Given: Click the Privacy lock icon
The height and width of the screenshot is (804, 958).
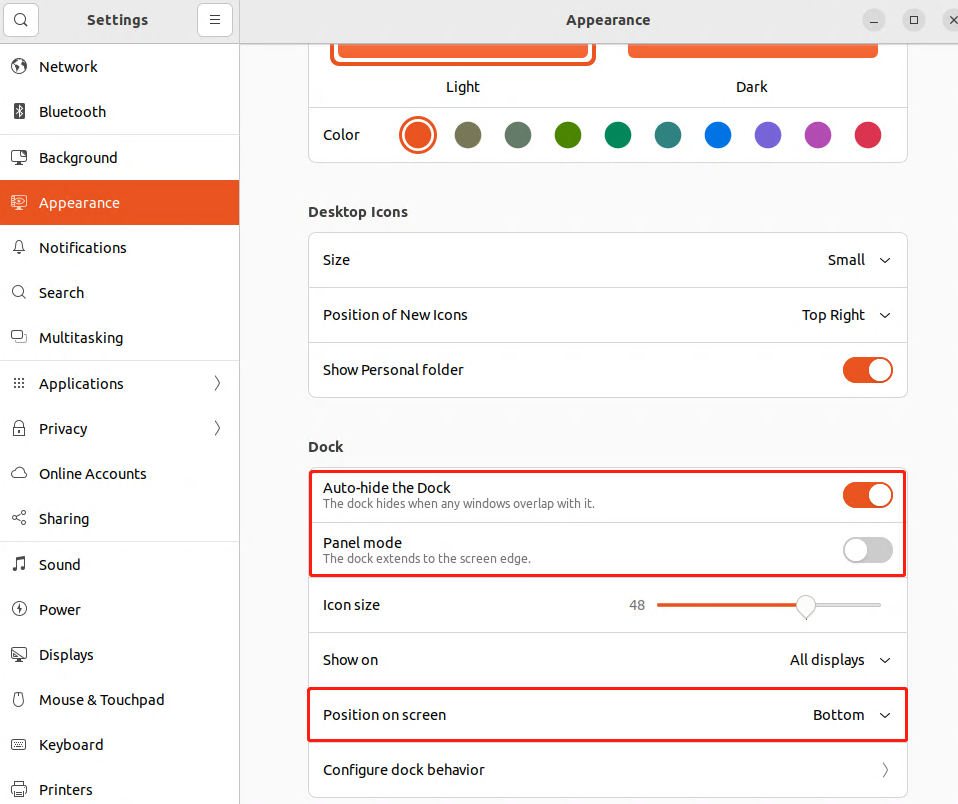Looking at the screenshot, I should (x=19, y=428).
